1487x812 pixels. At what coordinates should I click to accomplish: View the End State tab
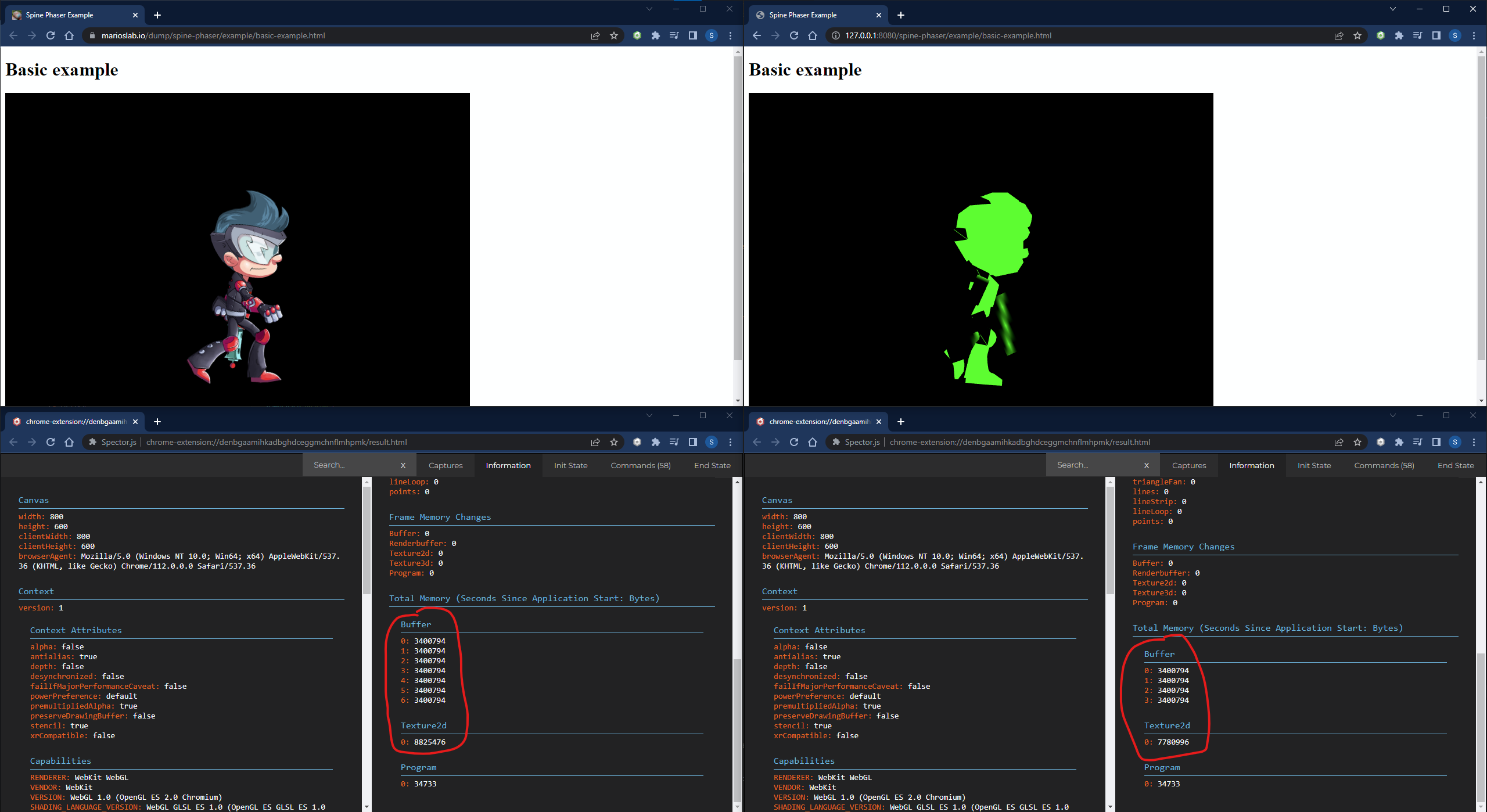point(712,465)
